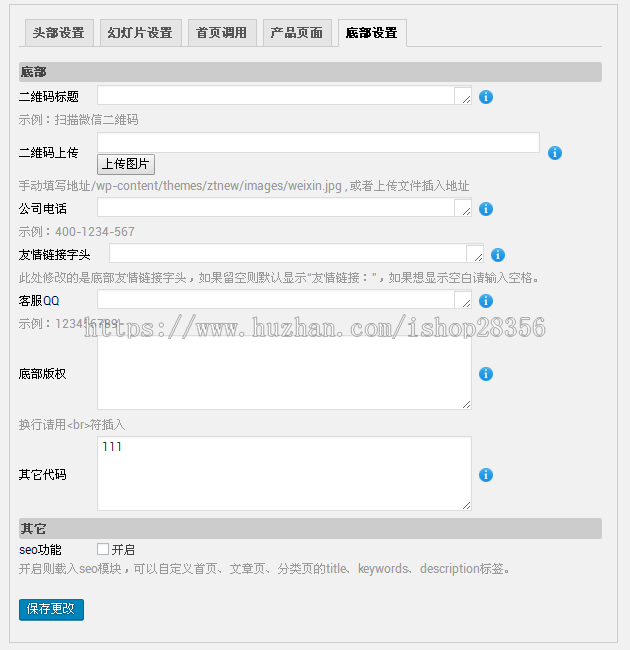Image resolution: width=630 pixels, height=650 pixels.
Task: Select the 首页调用 tab
Action: point(222,33)
